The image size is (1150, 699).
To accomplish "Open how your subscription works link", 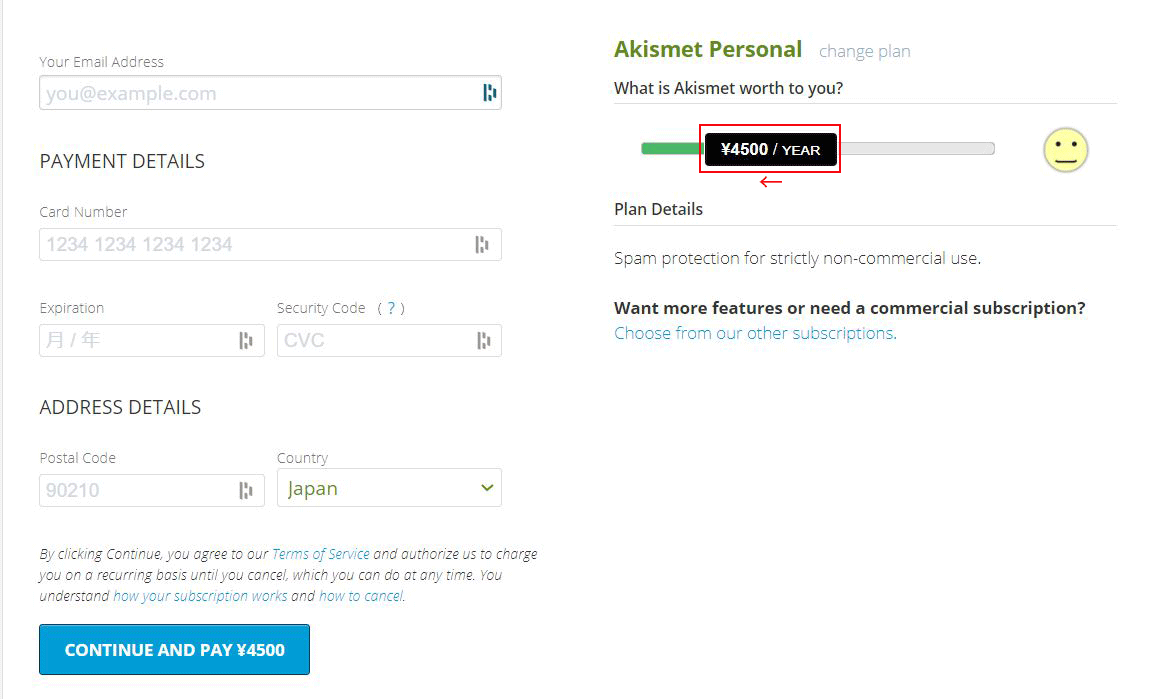I will (200, 596).
